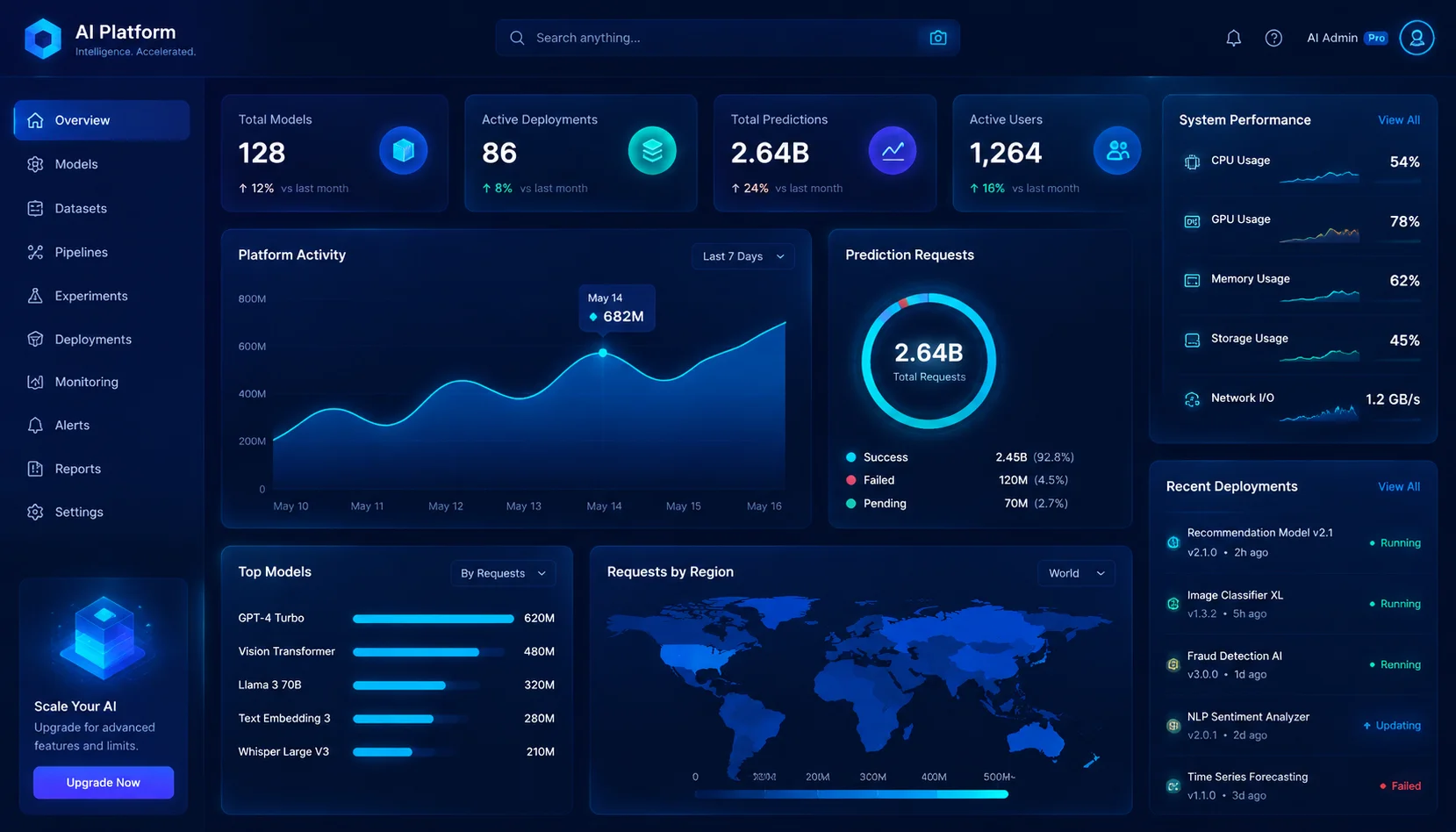The height and width of the screenshot is (832, 1456).
Task: Click the Pending legend entry
Action: tap(957, 504)
